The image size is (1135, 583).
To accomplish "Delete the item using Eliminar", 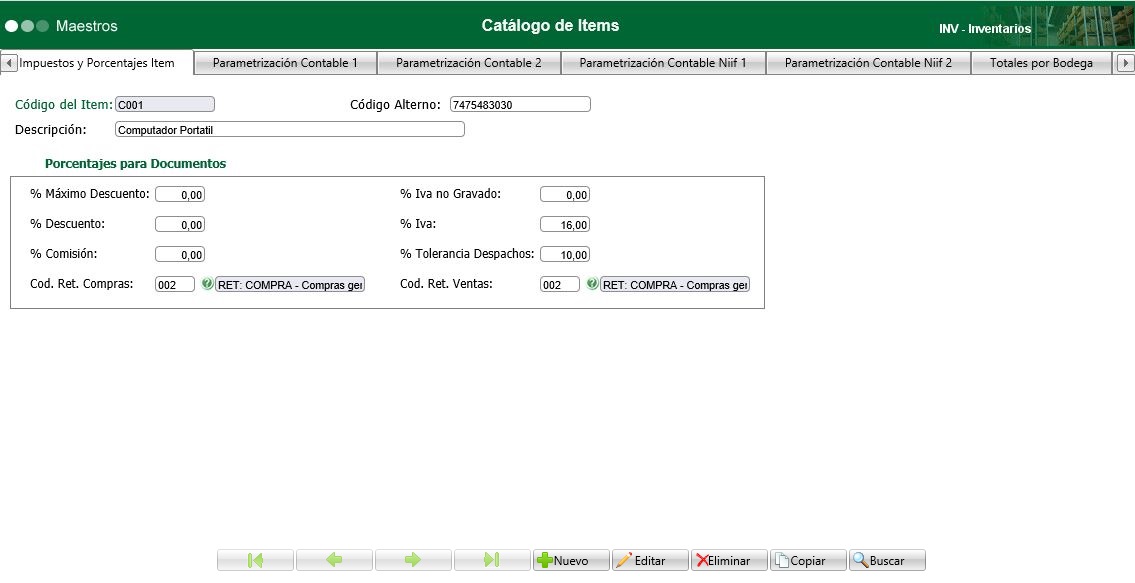I will coord(728,559).
